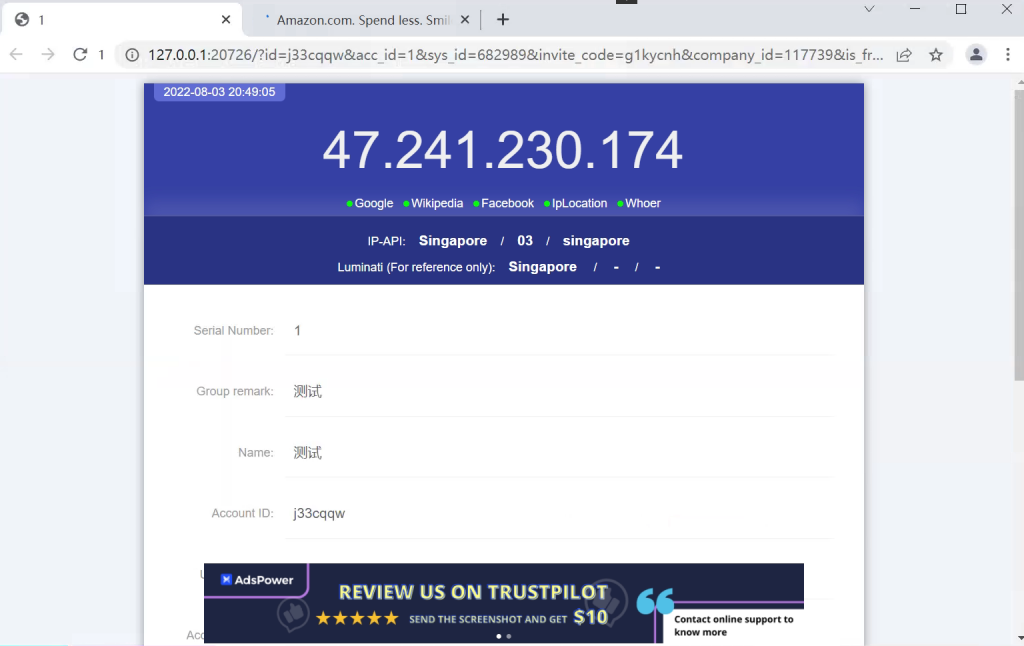The image size is (1024, 646).
Task: Expand the tab search chevron
Action: (x=869, y=9)
